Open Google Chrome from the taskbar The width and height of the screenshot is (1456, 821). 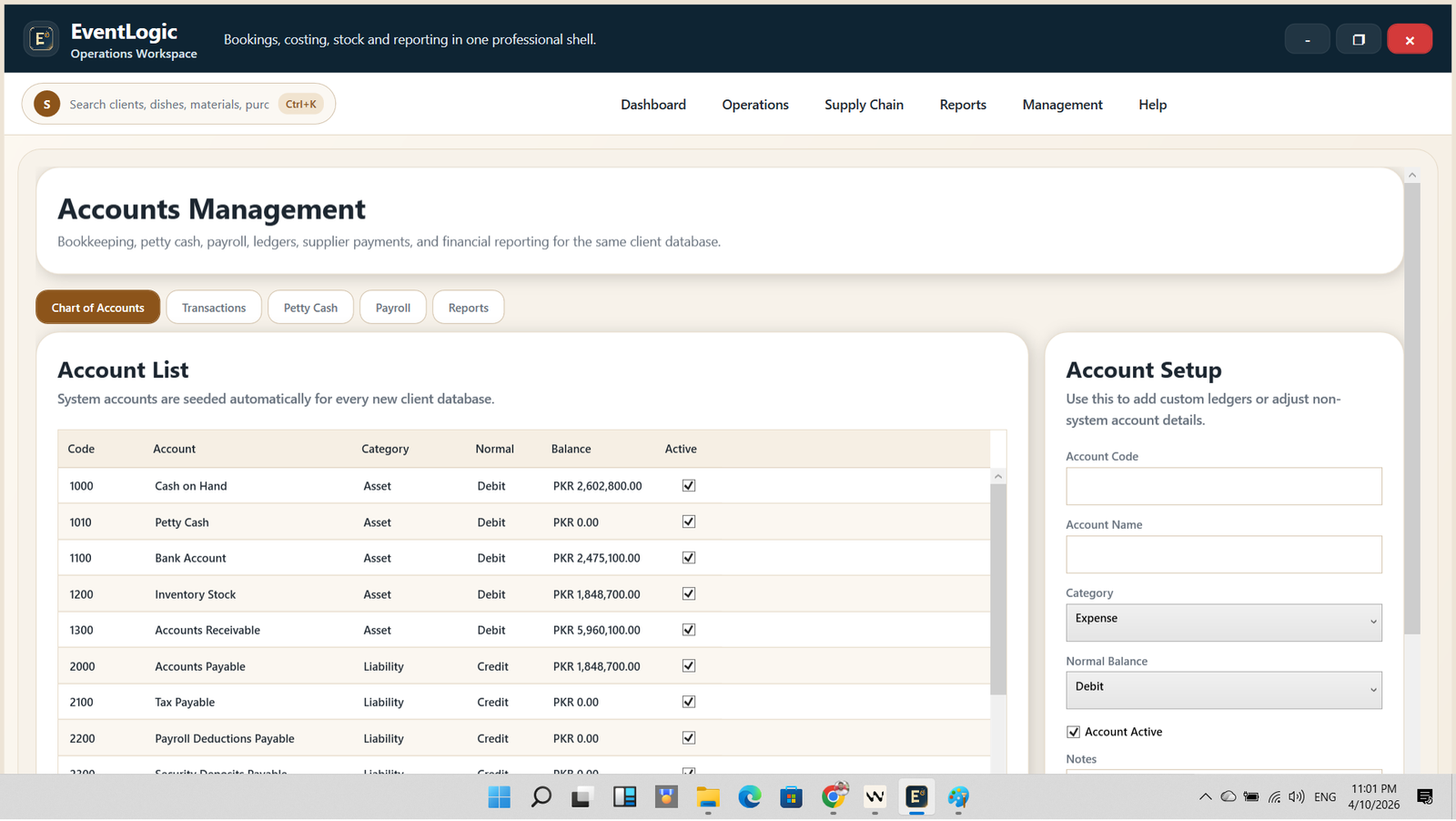click(x=833, y=797)
